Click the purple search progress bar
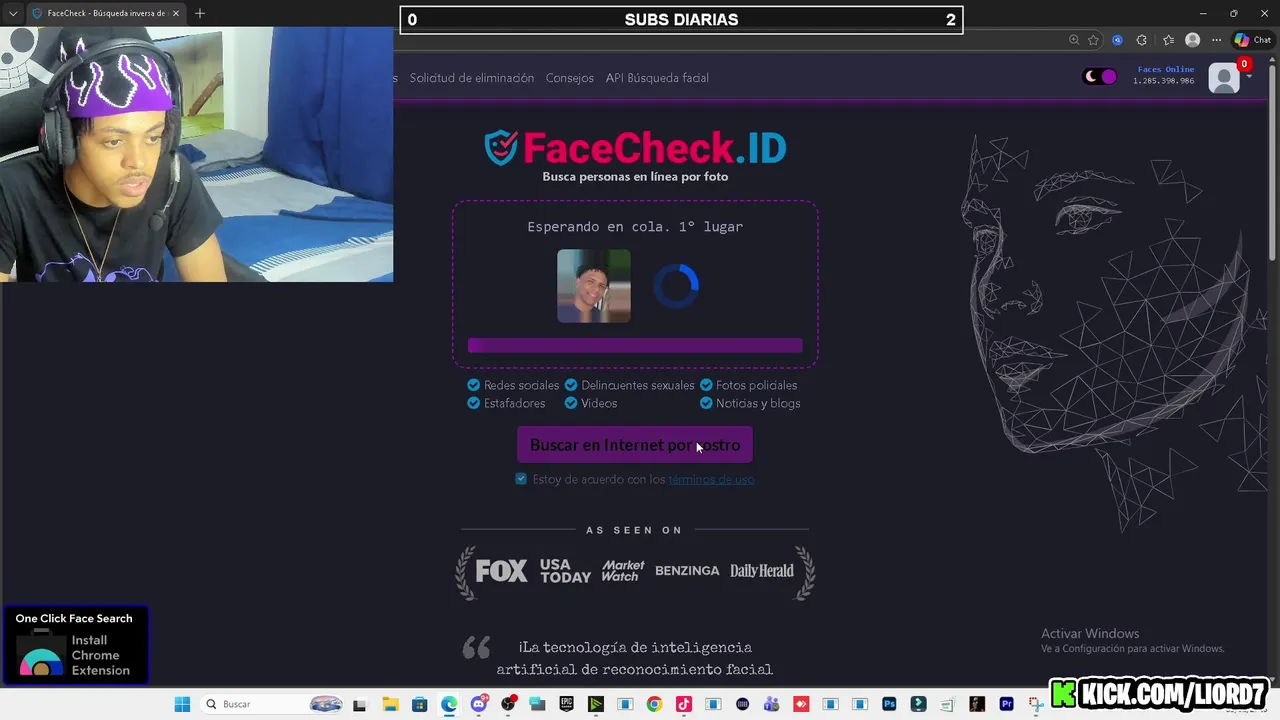The image size is (1280, 720). tap(635, 345)
